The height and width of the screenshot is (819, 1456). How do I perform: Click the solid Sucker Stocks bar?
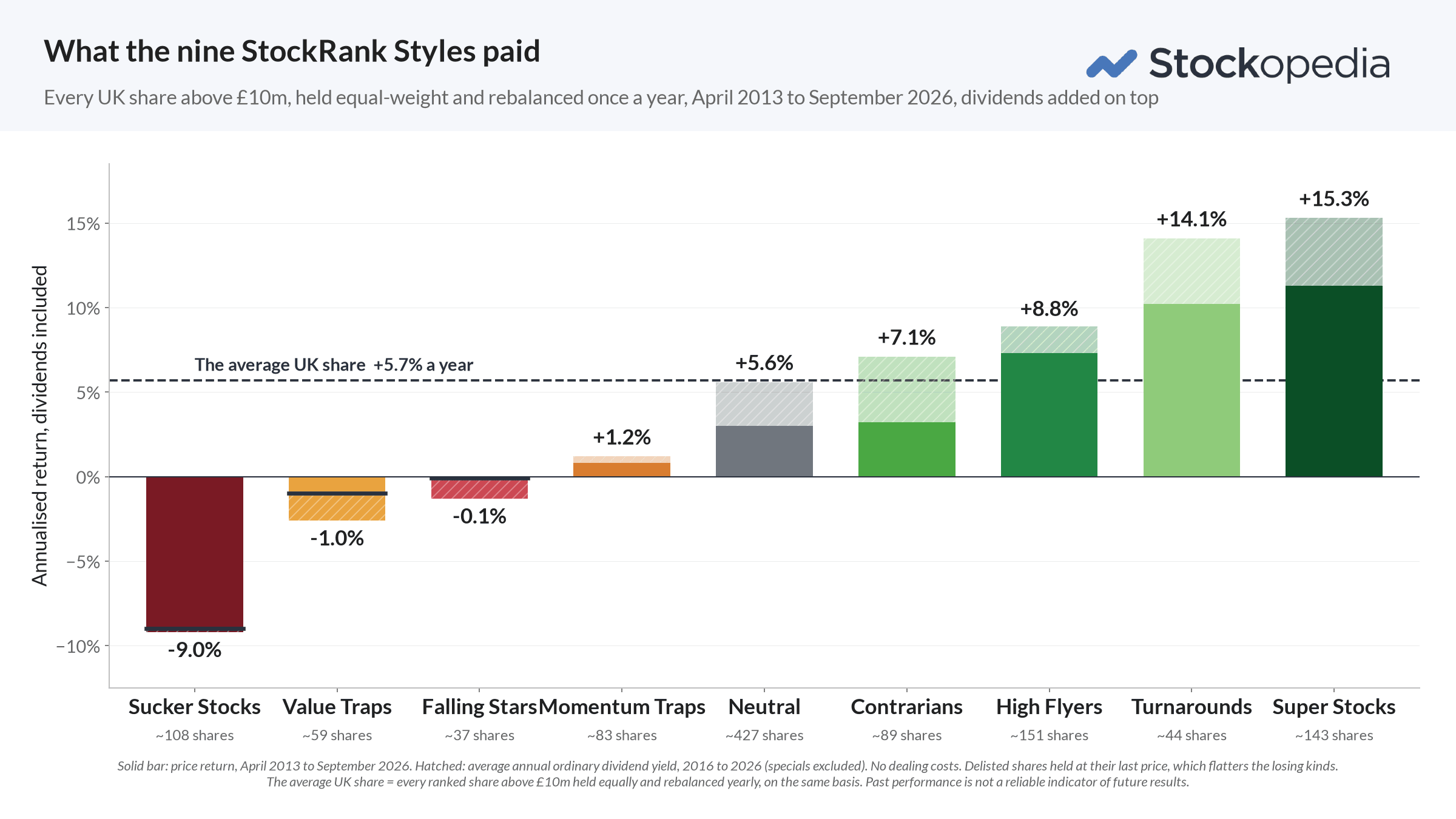(x=195, y=553)
